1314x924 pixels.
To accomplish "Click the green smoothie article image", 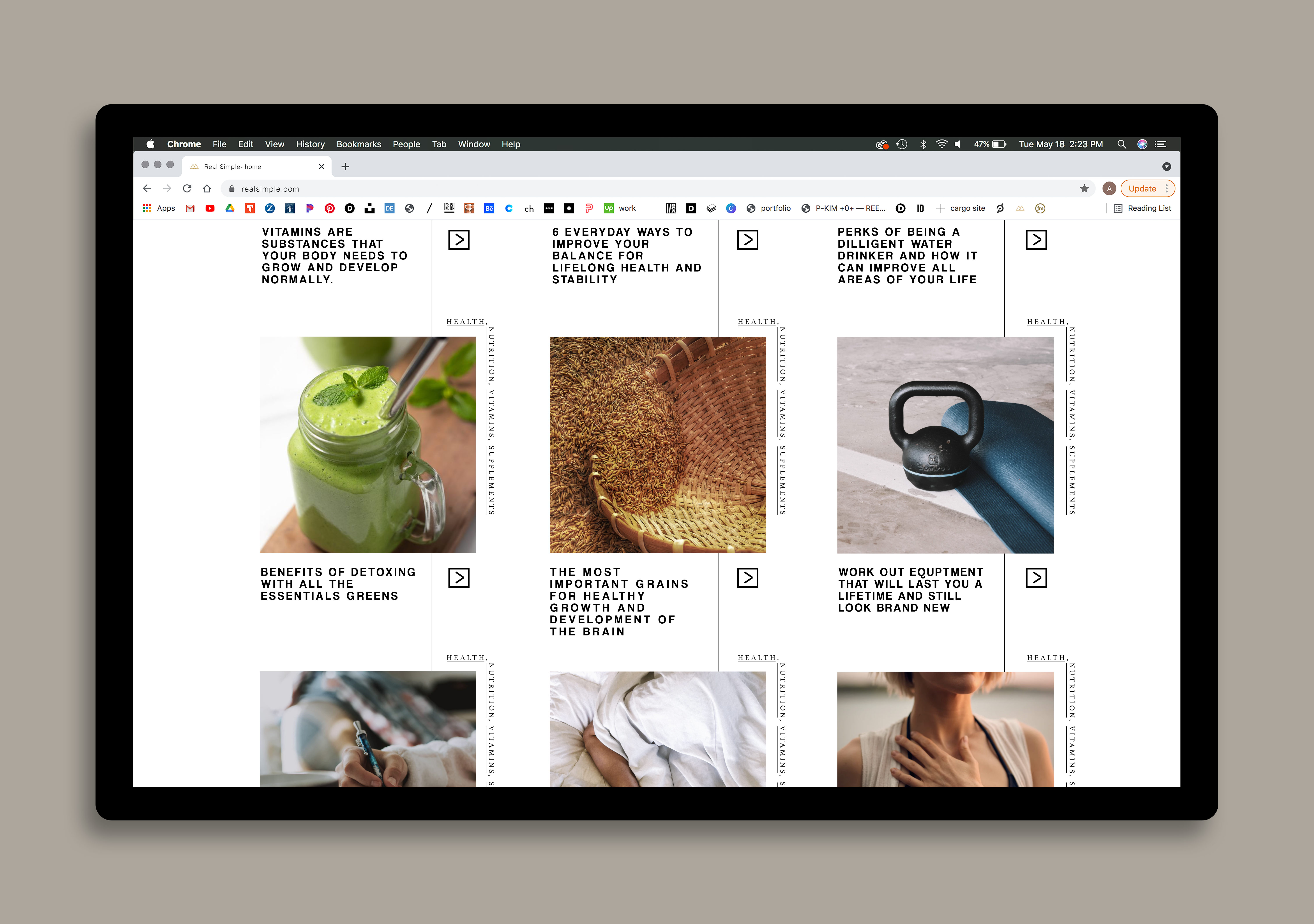I will tap(367, 444).
